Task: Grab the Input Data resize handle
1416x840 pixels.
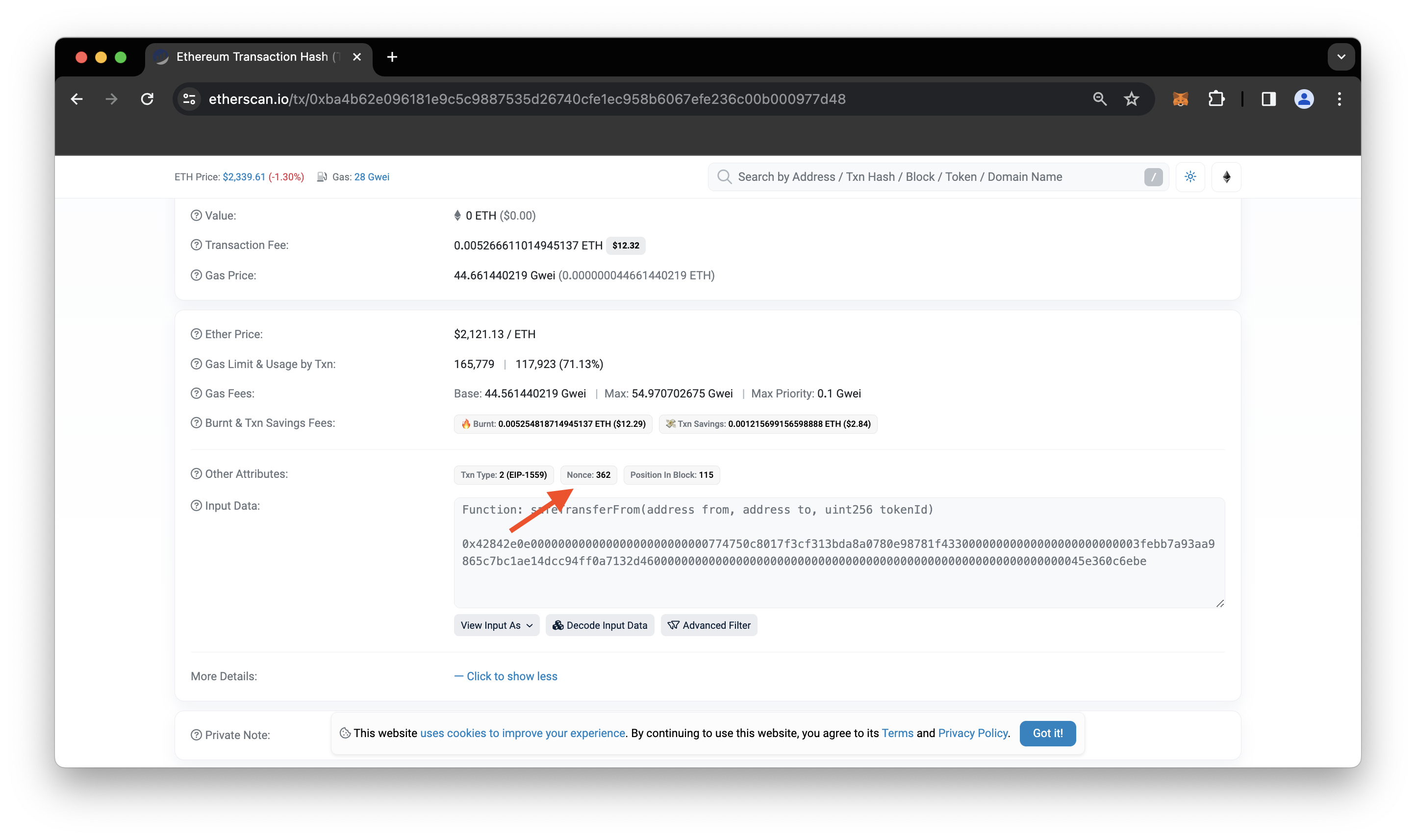Action: (x=1219, y=603)
